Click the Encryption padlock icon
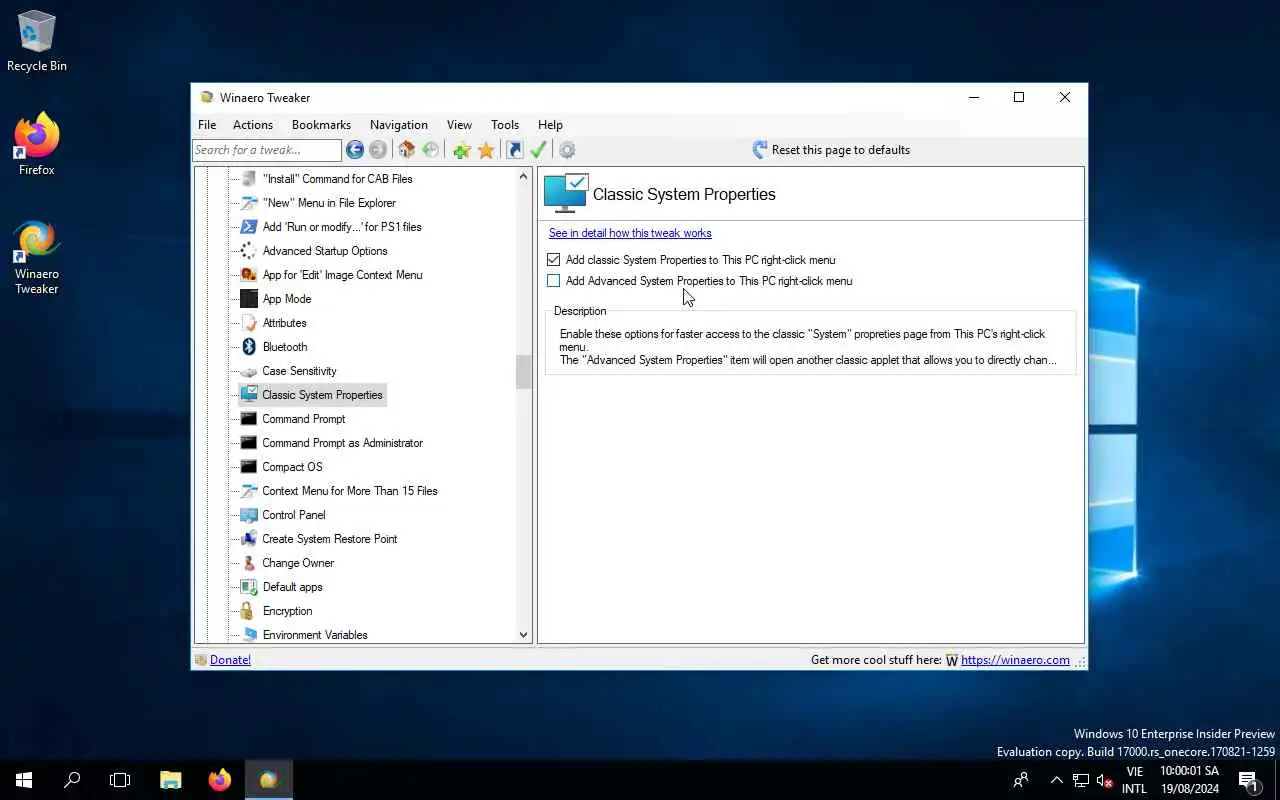 tap(249, 611)
